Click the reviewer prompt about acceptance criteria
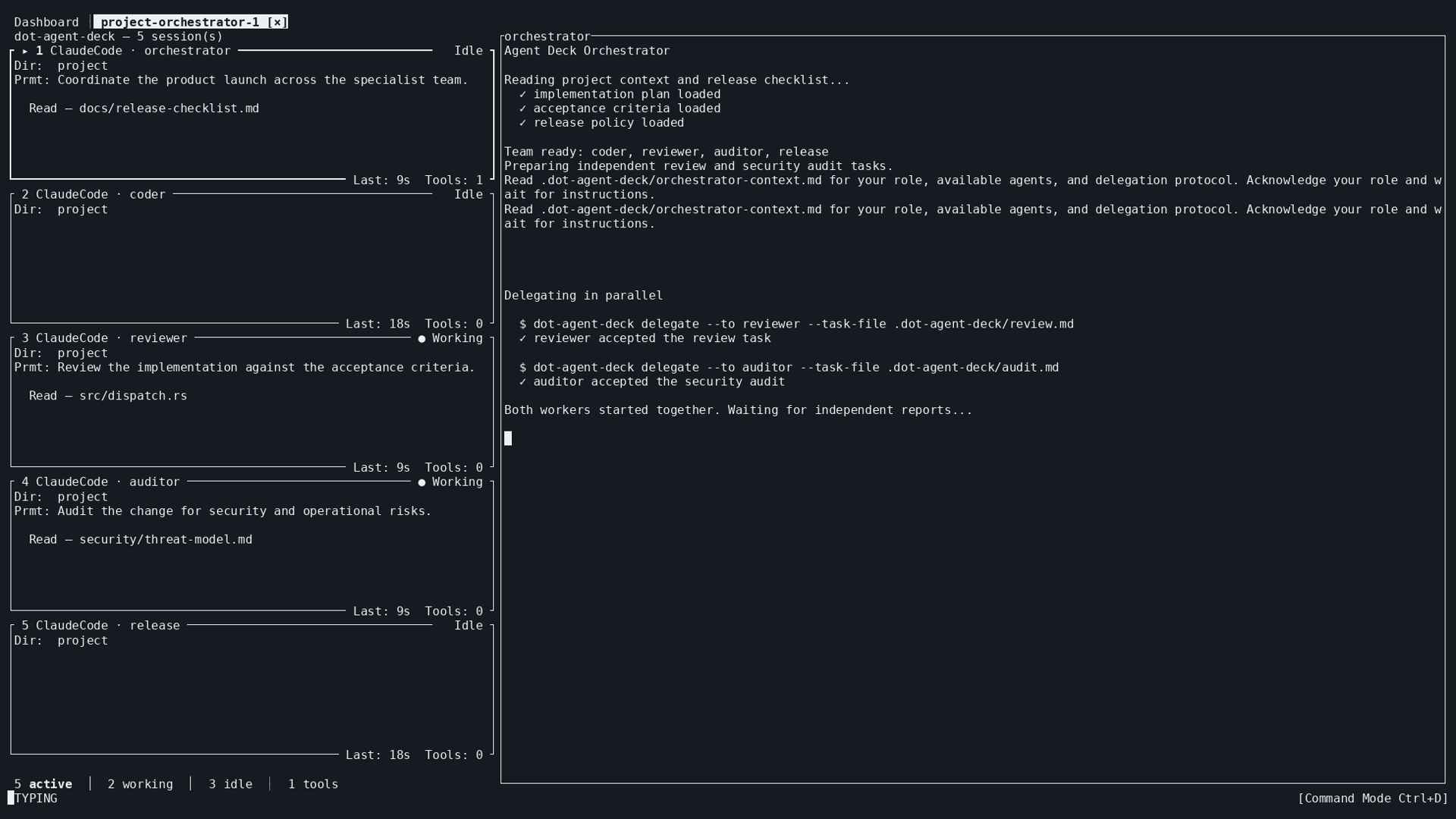This screenshot has height=819, width=1456. [244, 367]
